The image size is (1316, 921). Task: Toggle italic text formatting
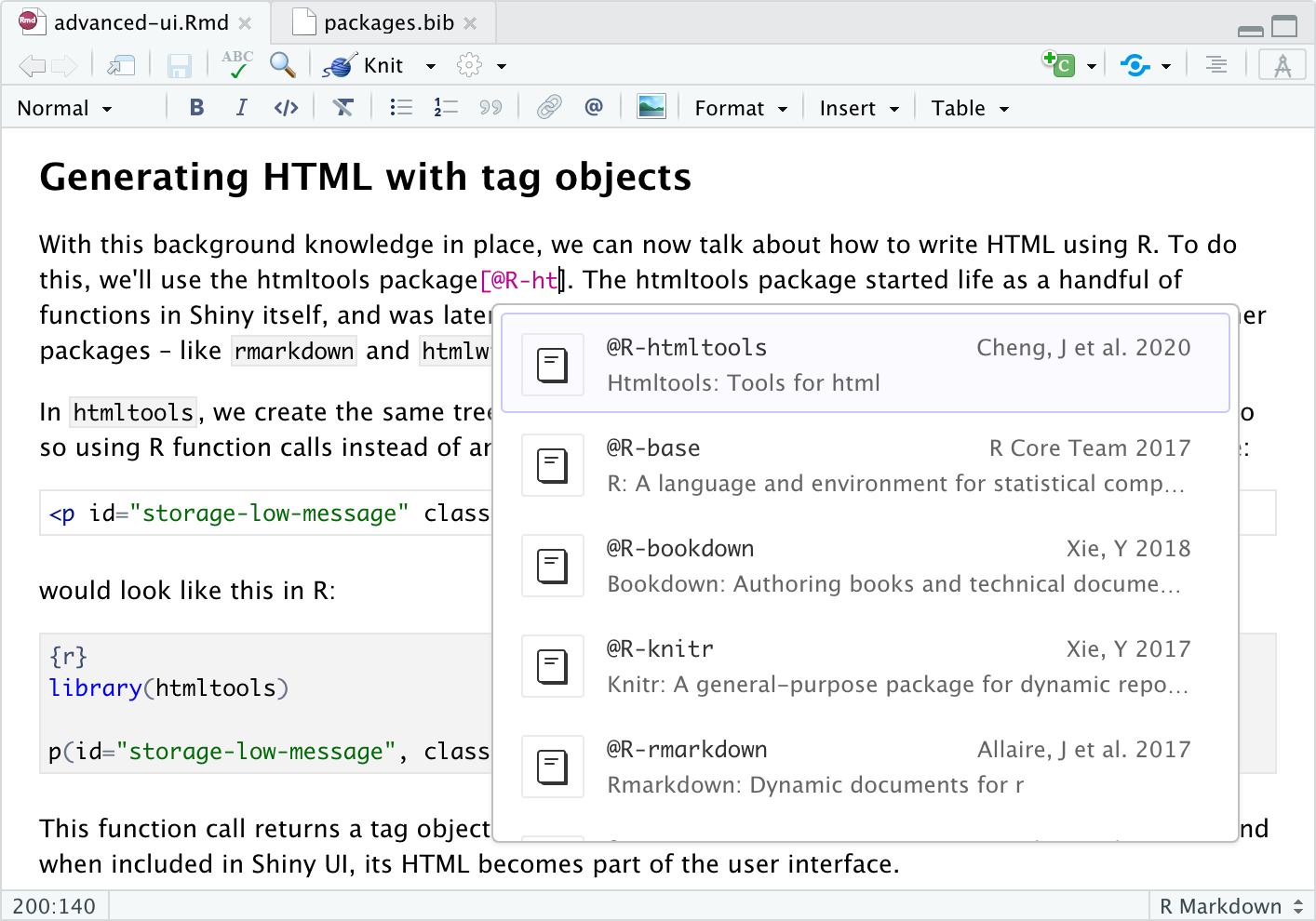tap(241, 108)
